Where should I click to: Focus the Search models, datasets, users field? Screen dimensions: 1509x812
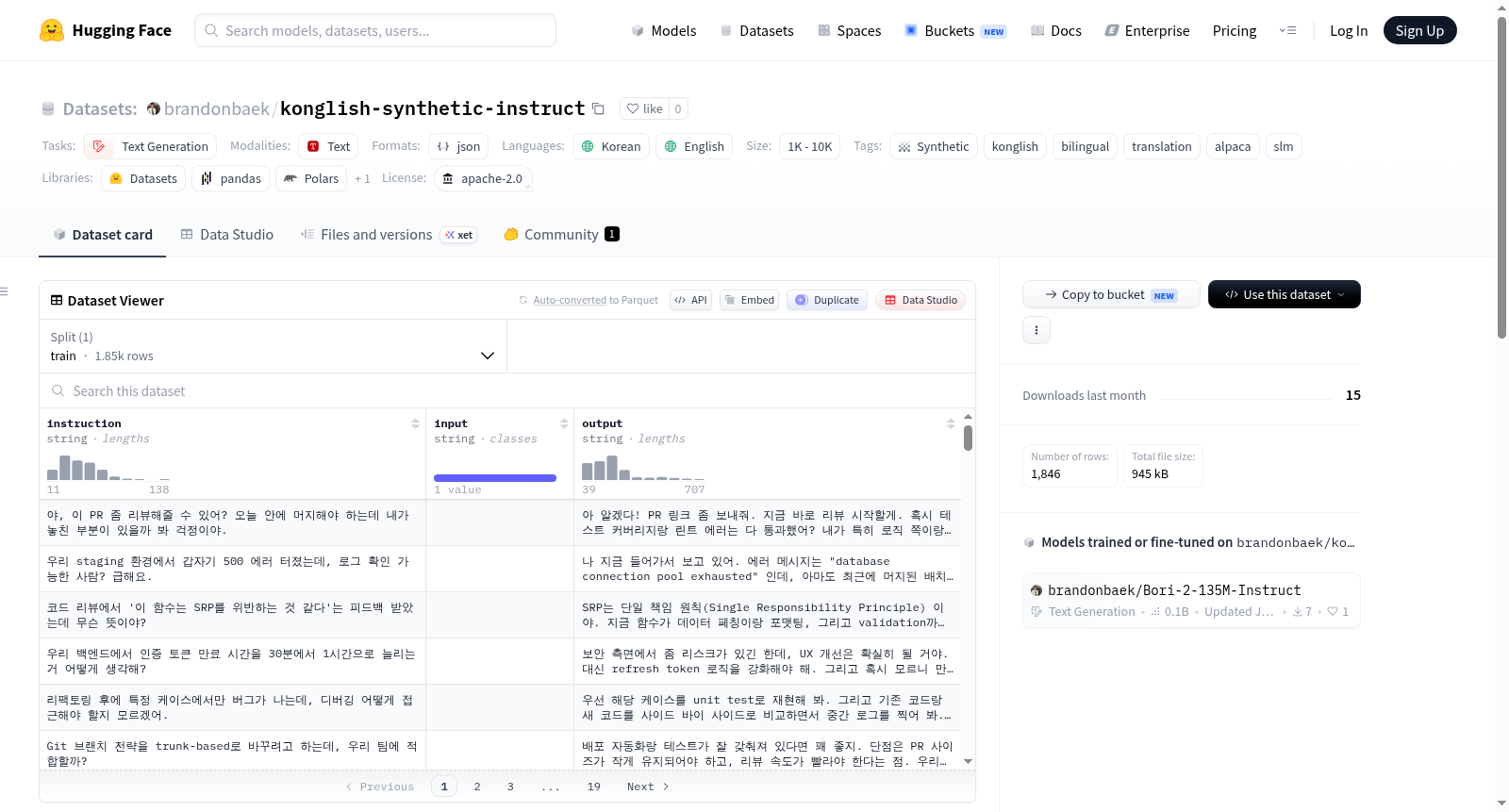click(375, 30)
